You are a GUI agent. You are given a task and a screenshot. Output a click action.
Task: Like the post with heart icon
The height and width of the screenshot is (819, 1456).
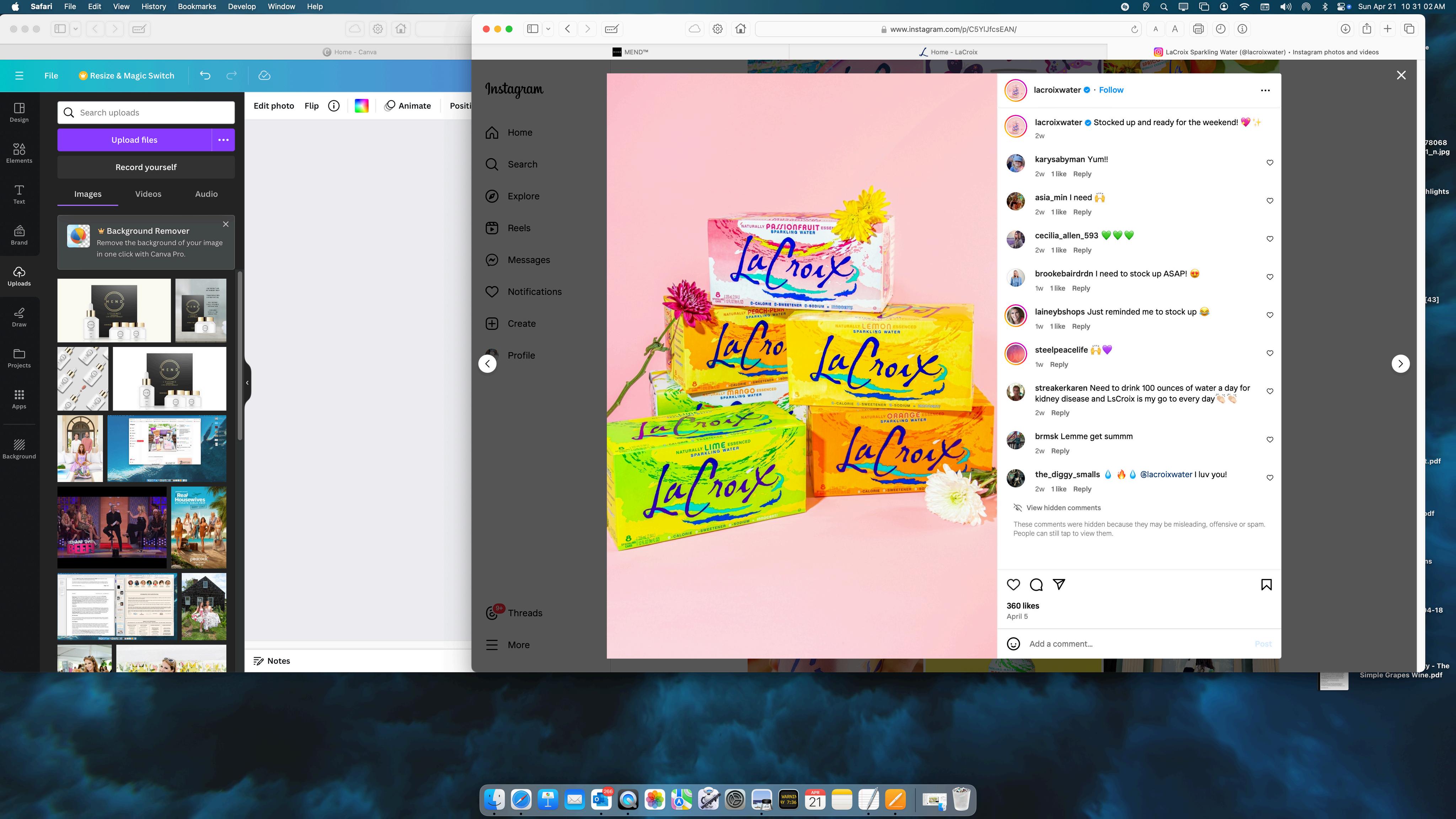(1013, 584)
